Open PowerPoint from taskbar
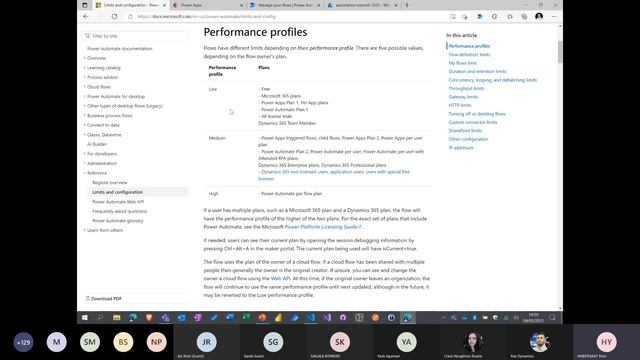 262,317
